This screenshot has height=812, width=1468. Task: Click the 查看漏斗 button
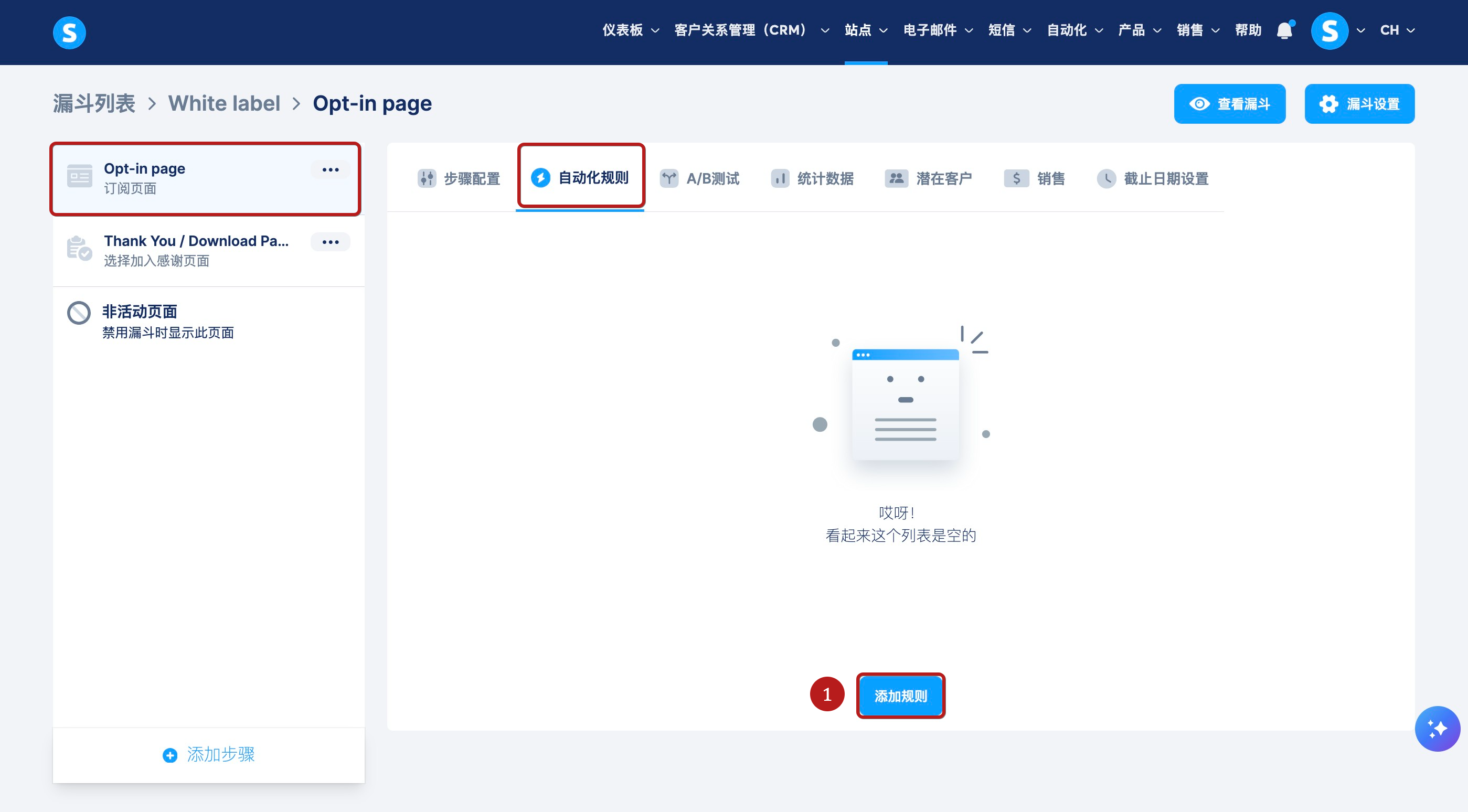(x=1229, y=104)
